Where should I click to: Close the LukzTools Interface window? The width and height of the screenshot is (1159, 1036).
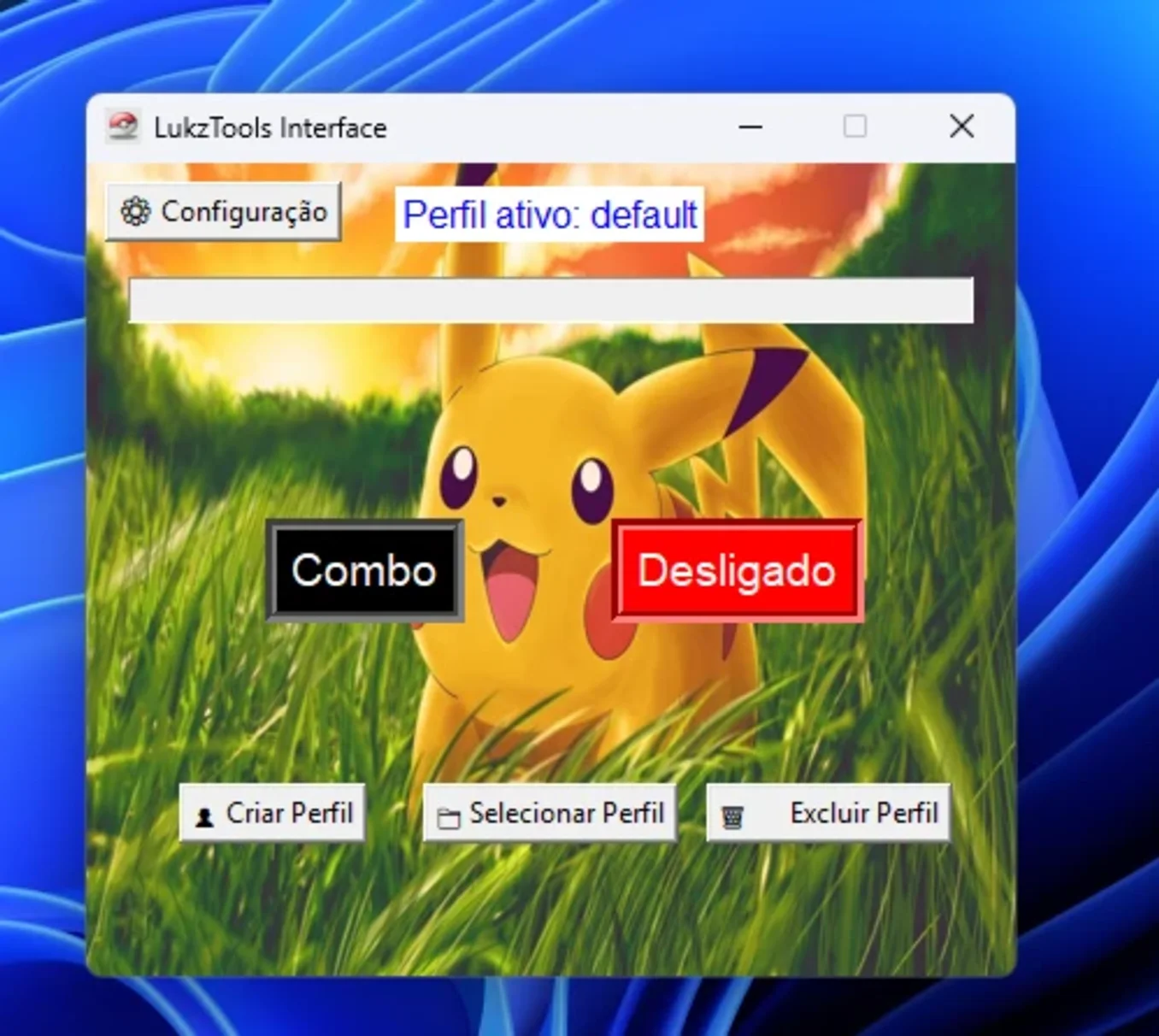point(962,127)
